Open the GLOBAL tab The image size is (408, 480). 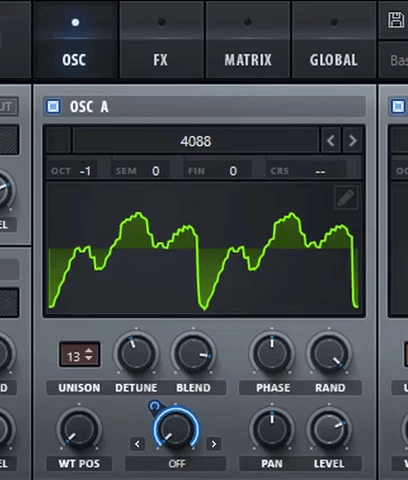click(334, 40)
